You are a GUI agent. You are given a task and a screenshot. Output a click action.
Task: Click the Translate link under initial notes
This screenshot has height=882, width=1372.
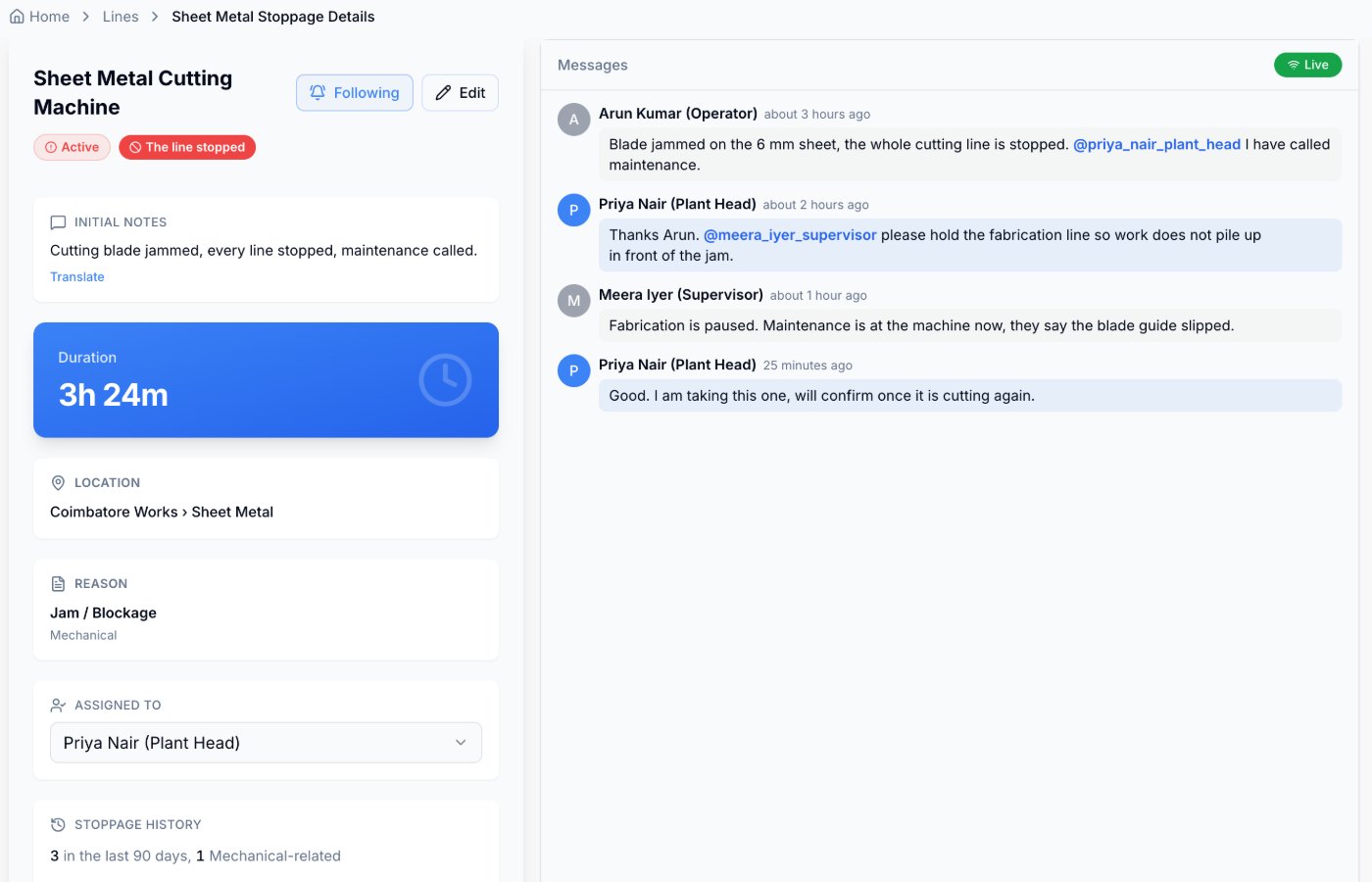77,276
